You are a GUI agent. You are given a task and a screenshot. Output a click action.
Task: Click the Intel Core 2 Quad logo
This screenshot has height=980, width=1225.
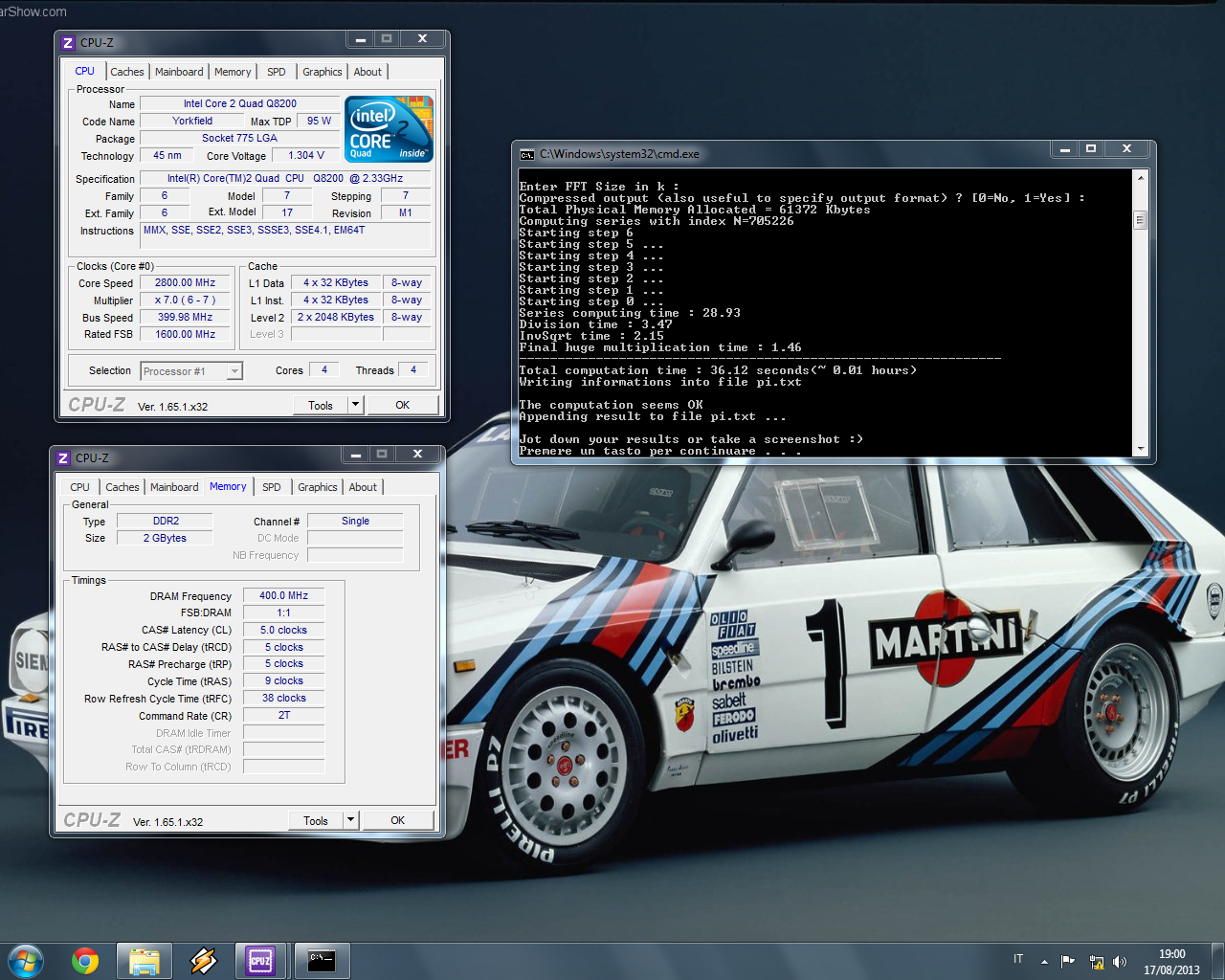(x=389, y=128)
